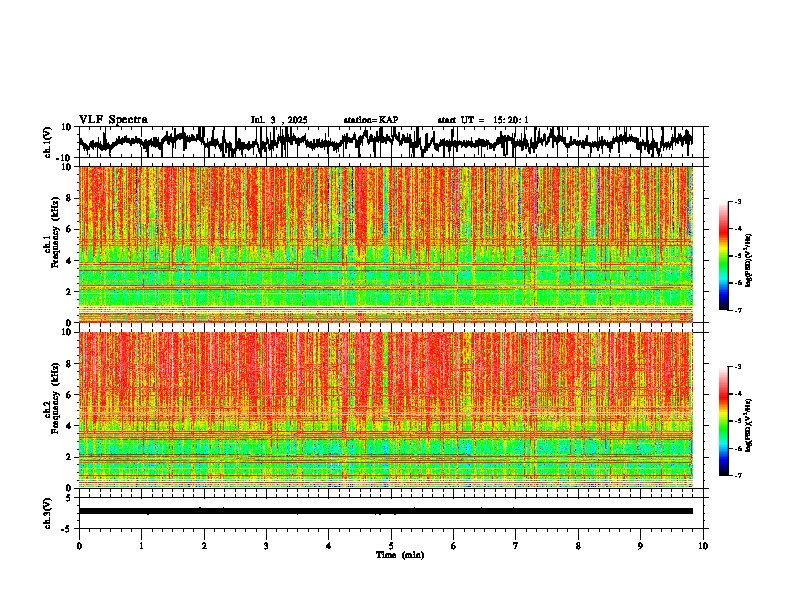Click time axis tick label "6"
The width and height of the screenshot is (792, 612).
(x=454, y=546)
